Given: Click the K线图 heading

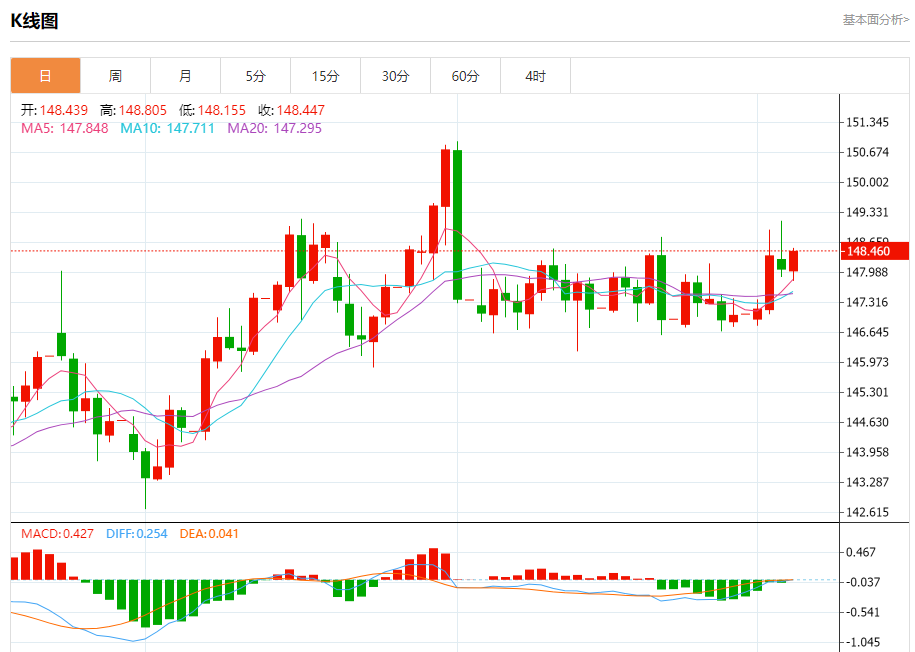Looking at the screenshot, I should pos(34,21).
